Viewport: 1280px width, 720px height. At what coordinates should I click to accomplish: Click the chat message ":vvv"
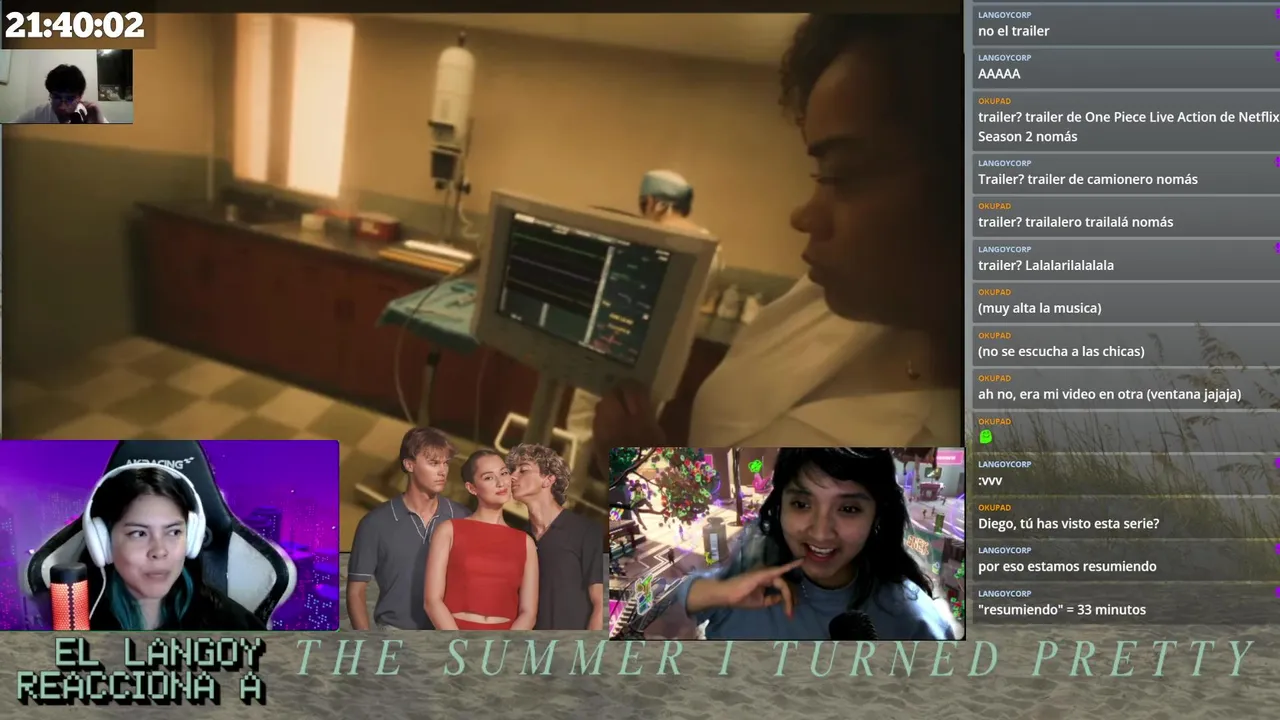tap(1124, 474)
